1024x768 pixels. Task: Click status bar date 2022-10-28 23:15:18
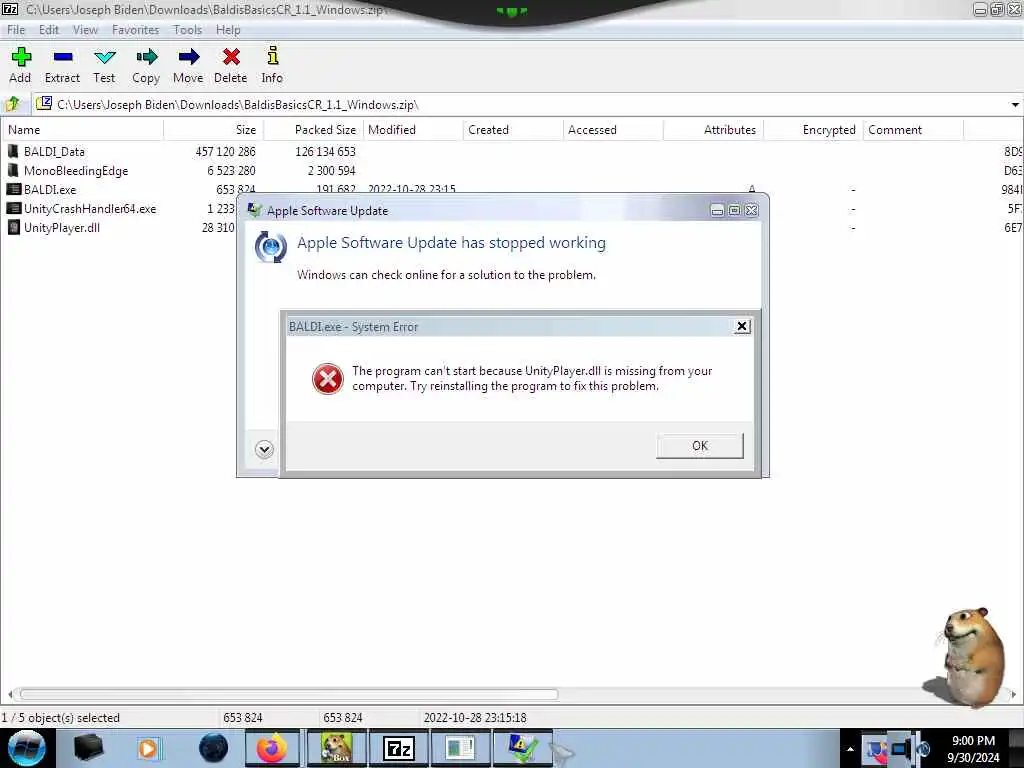click(x=475, y=718)
